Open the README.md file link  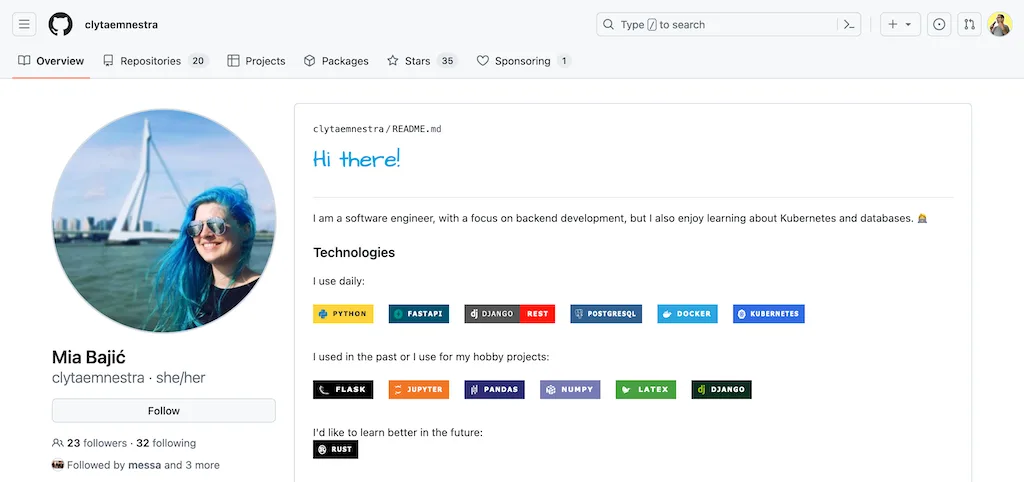click(417, 129)
